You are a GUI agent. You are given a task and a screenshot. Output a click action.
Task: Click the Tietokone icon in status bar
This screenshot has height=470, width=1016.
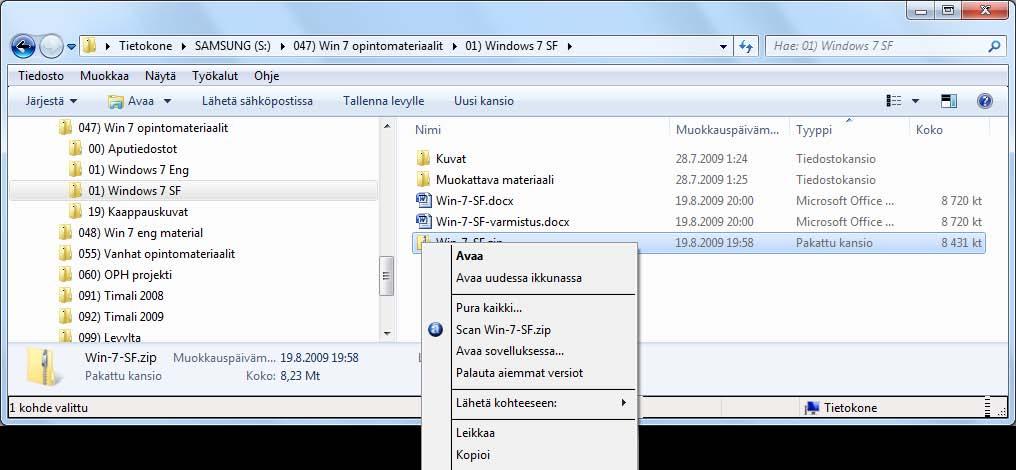tap(811, 408)
